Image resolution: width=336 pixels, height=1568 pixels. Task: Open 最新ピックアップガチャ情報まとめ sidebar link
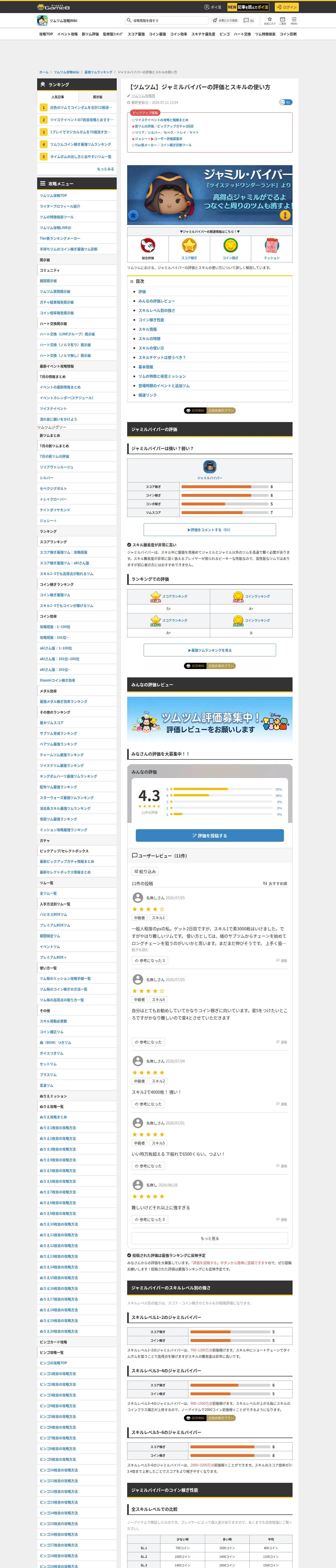click(67, 862)
